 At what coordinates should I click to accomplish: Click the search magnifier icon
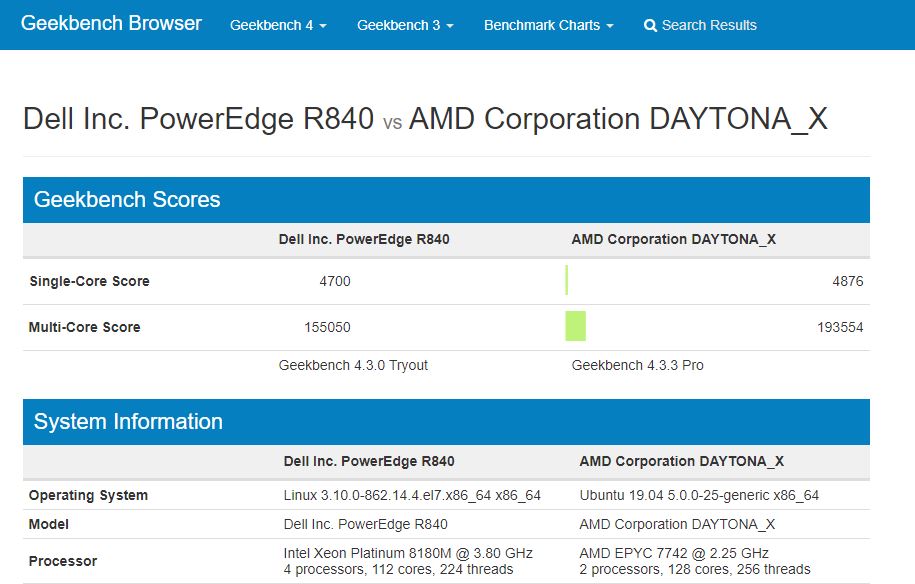pyautogui.click(x=651, y=25)
